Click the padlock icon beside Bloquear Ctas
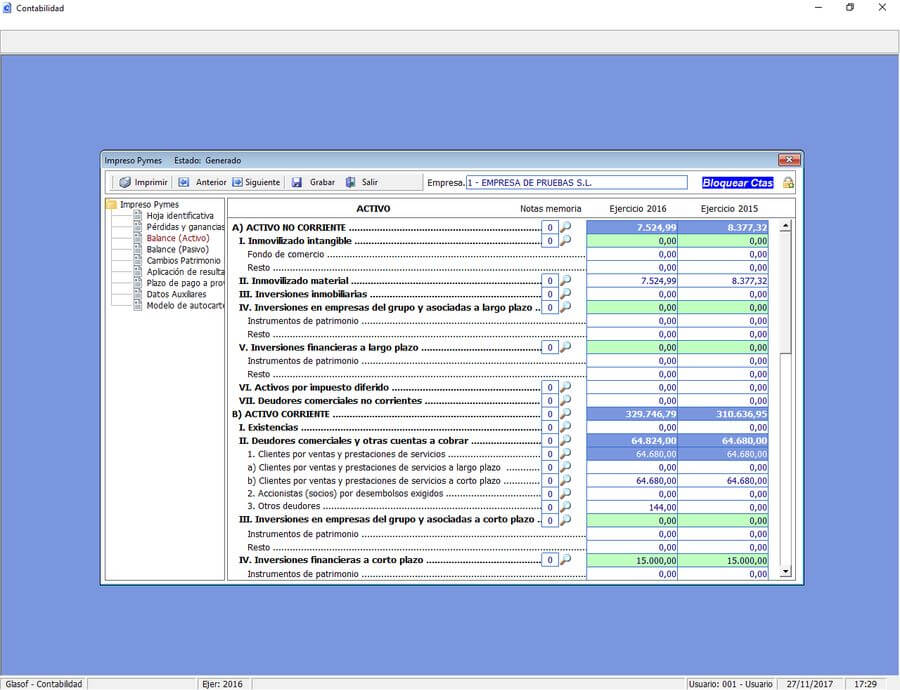This screenshot has height=690, width=900. pos(786,182)
